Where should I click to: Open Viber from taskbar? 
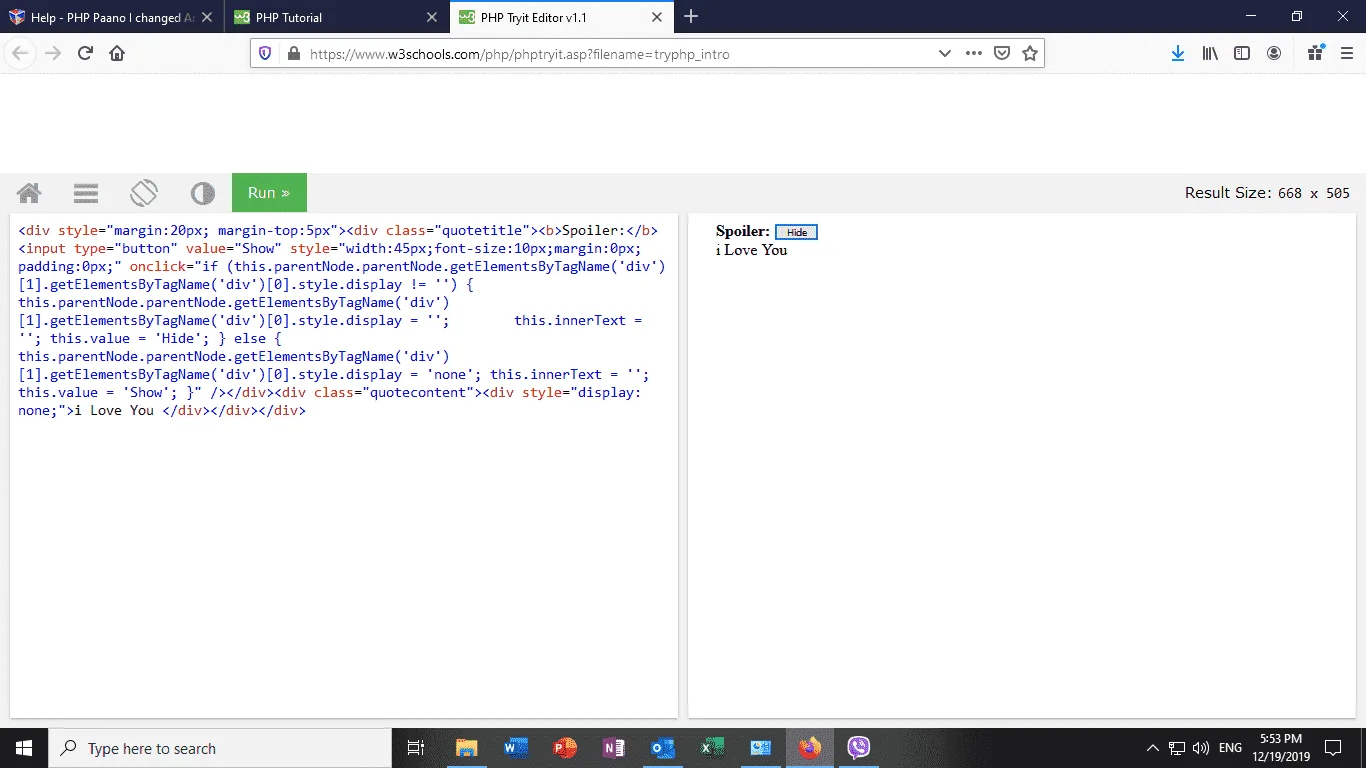859,748
